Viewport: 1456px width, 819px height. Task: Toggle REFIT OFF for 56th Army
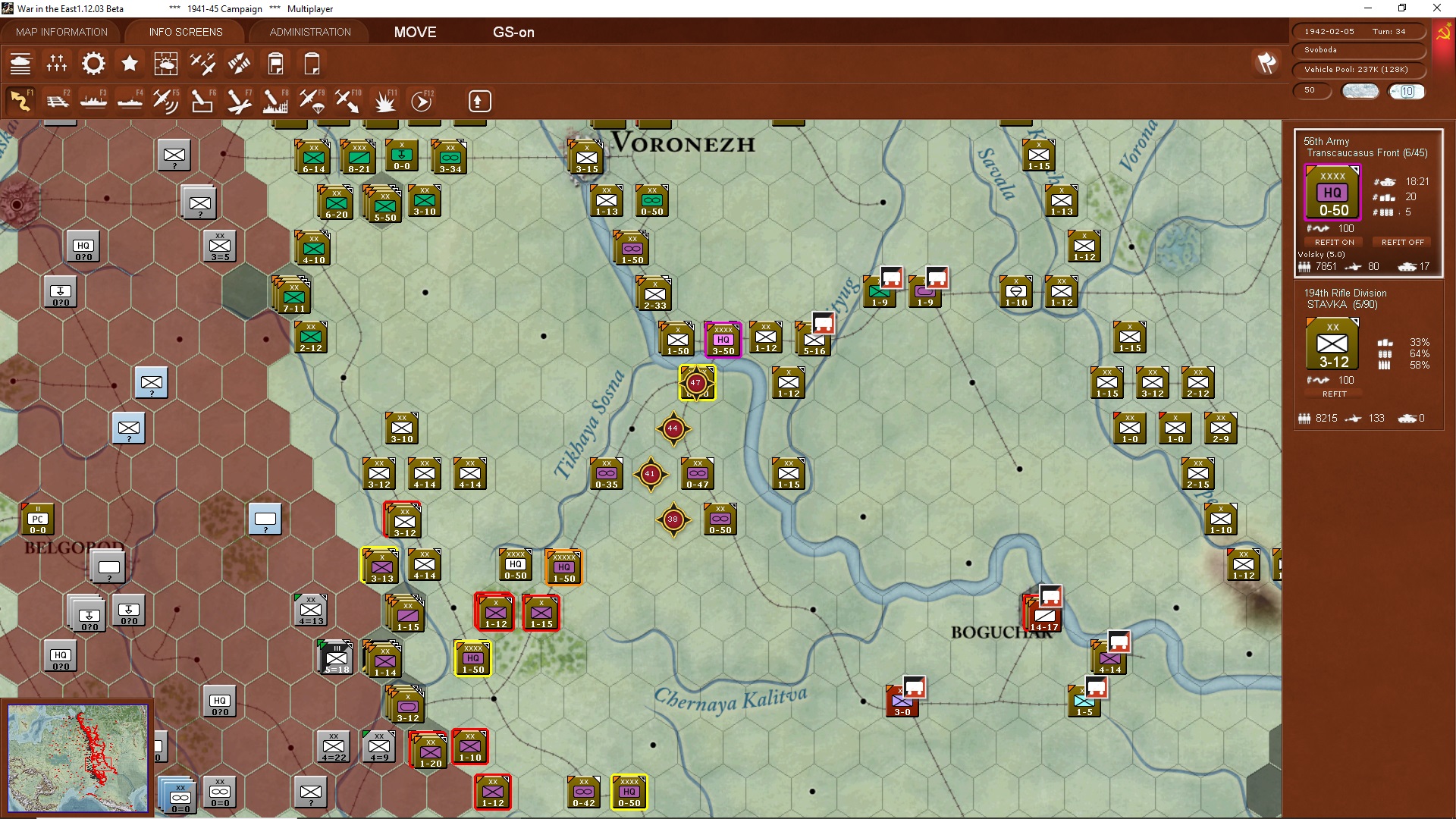(x=1402, y=243)
